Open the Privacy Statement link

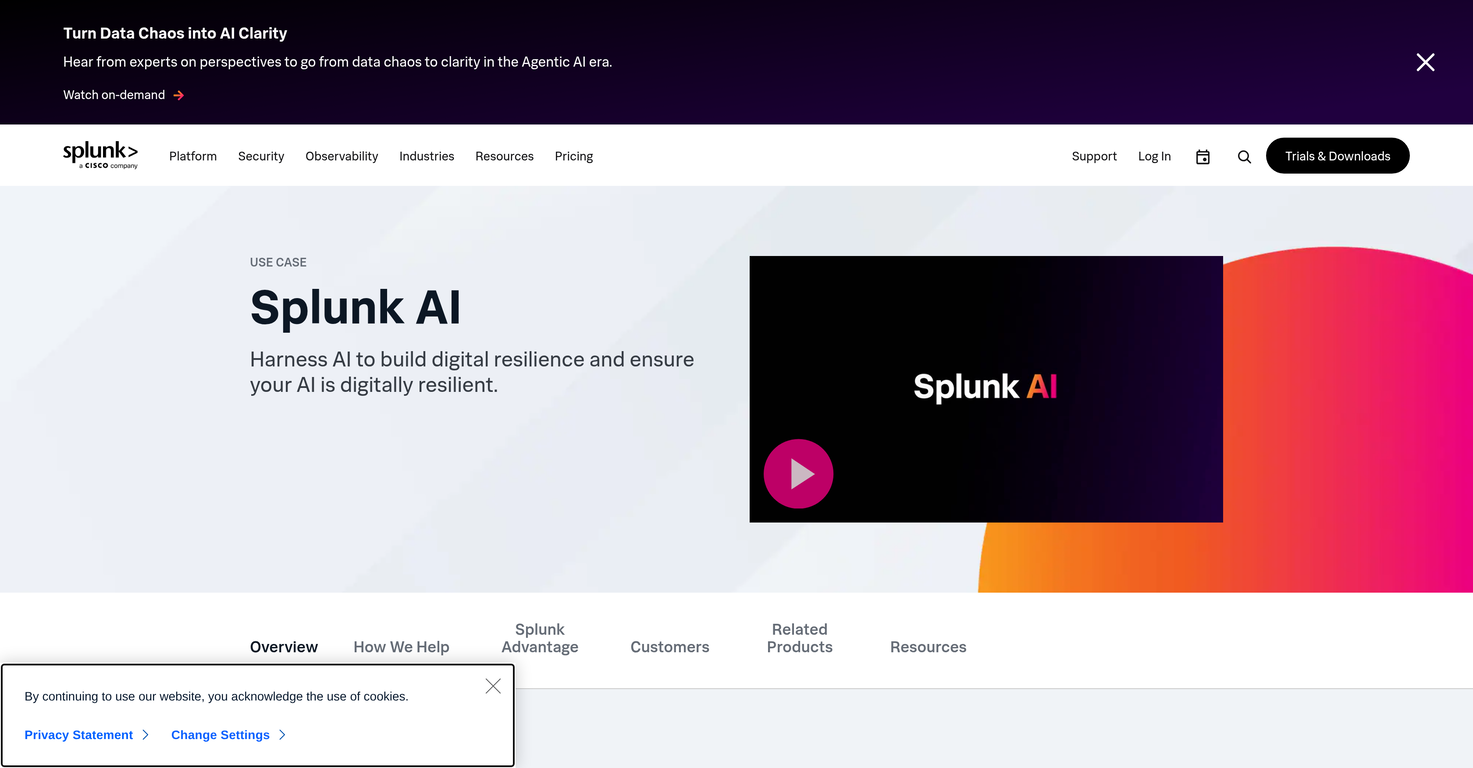click(79, 734)
